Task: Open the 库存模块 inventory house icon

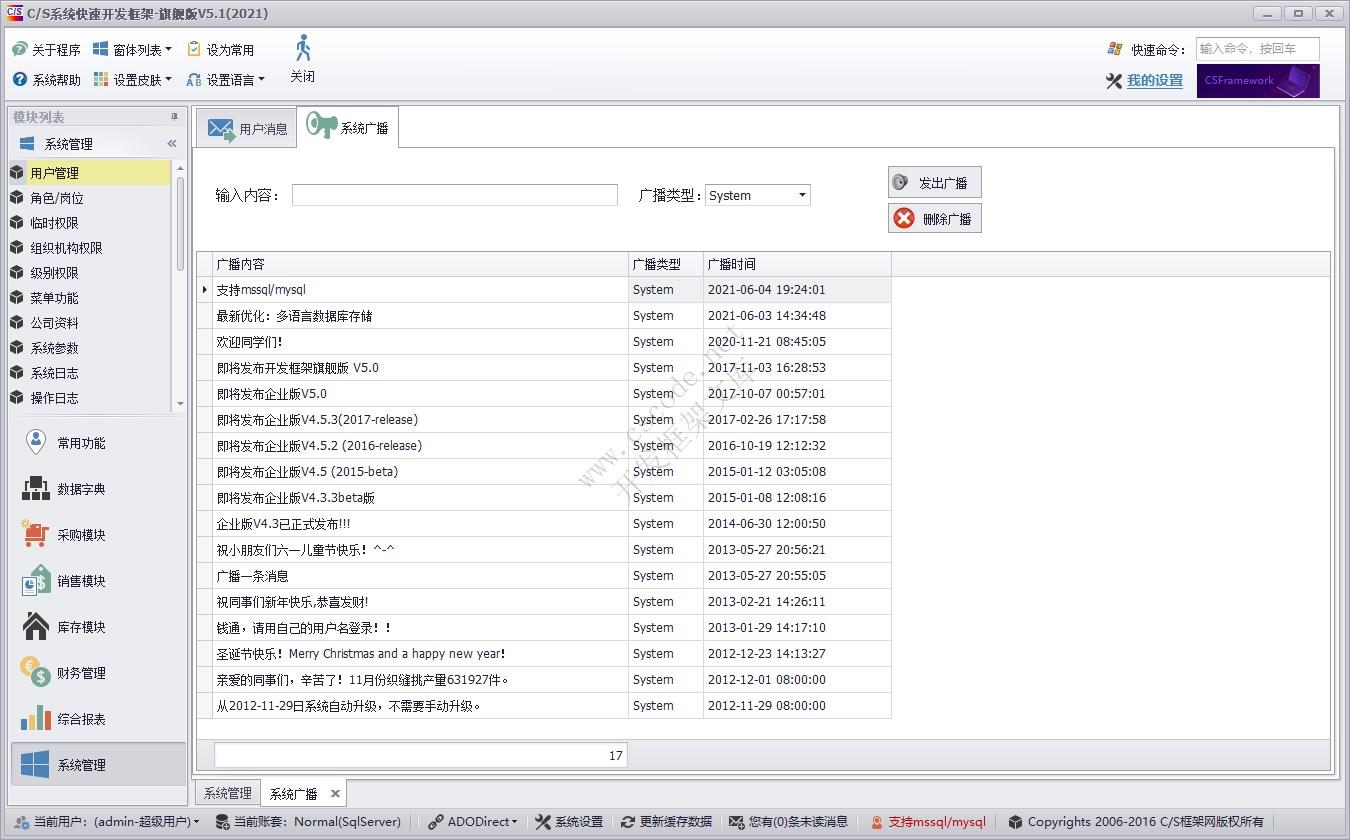Action: click(x=35, y=625)
